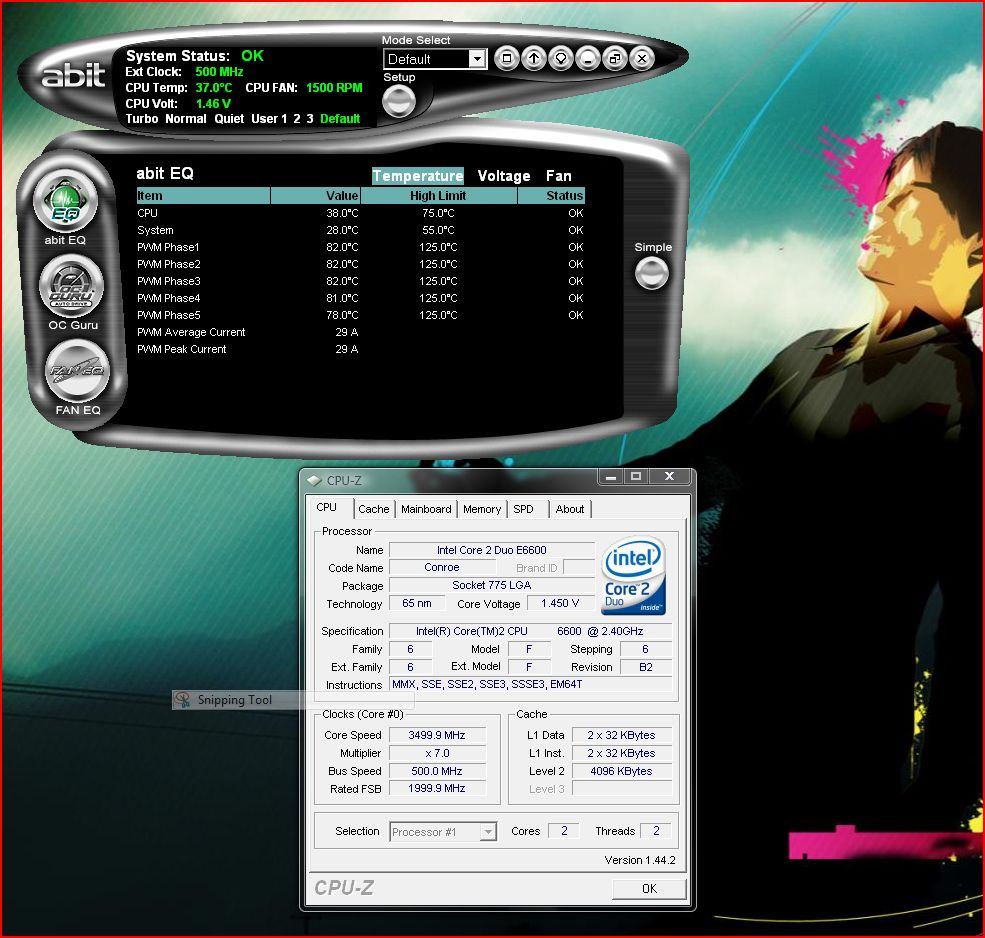
Task: Click the Value column header
Action: pyautogui.click(x=315, y=195)
